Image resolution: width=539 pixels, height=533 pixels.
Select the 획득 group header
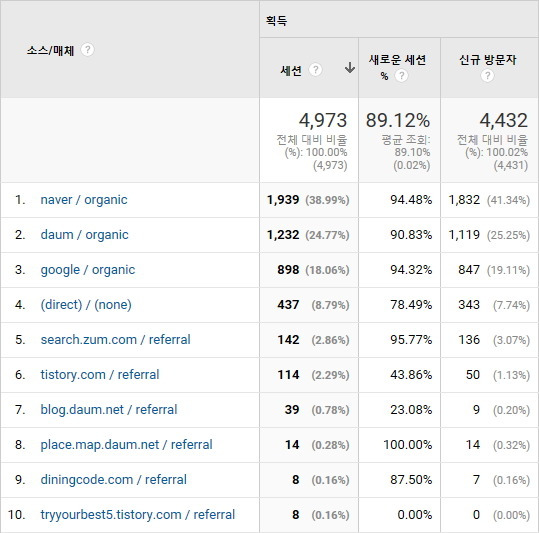click(276, 21)
